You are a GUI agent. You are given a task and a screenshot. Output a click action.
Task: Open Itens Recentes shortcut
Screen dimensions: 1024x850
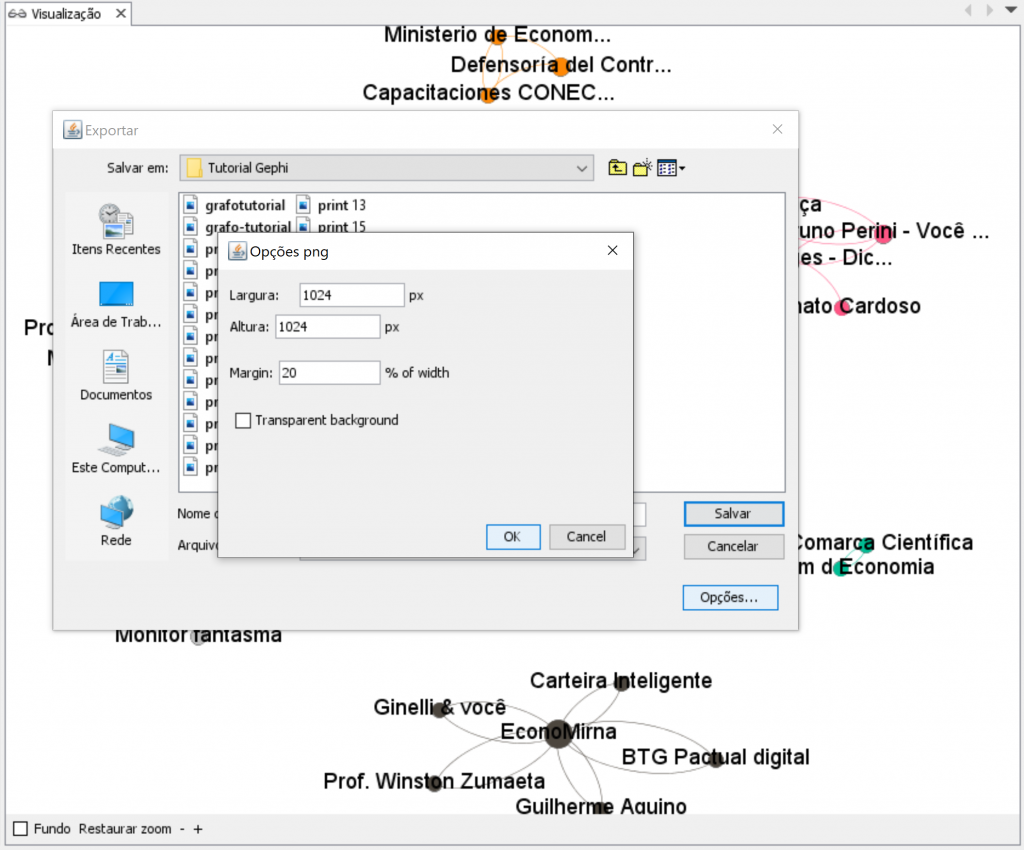[x=116, y=228]
